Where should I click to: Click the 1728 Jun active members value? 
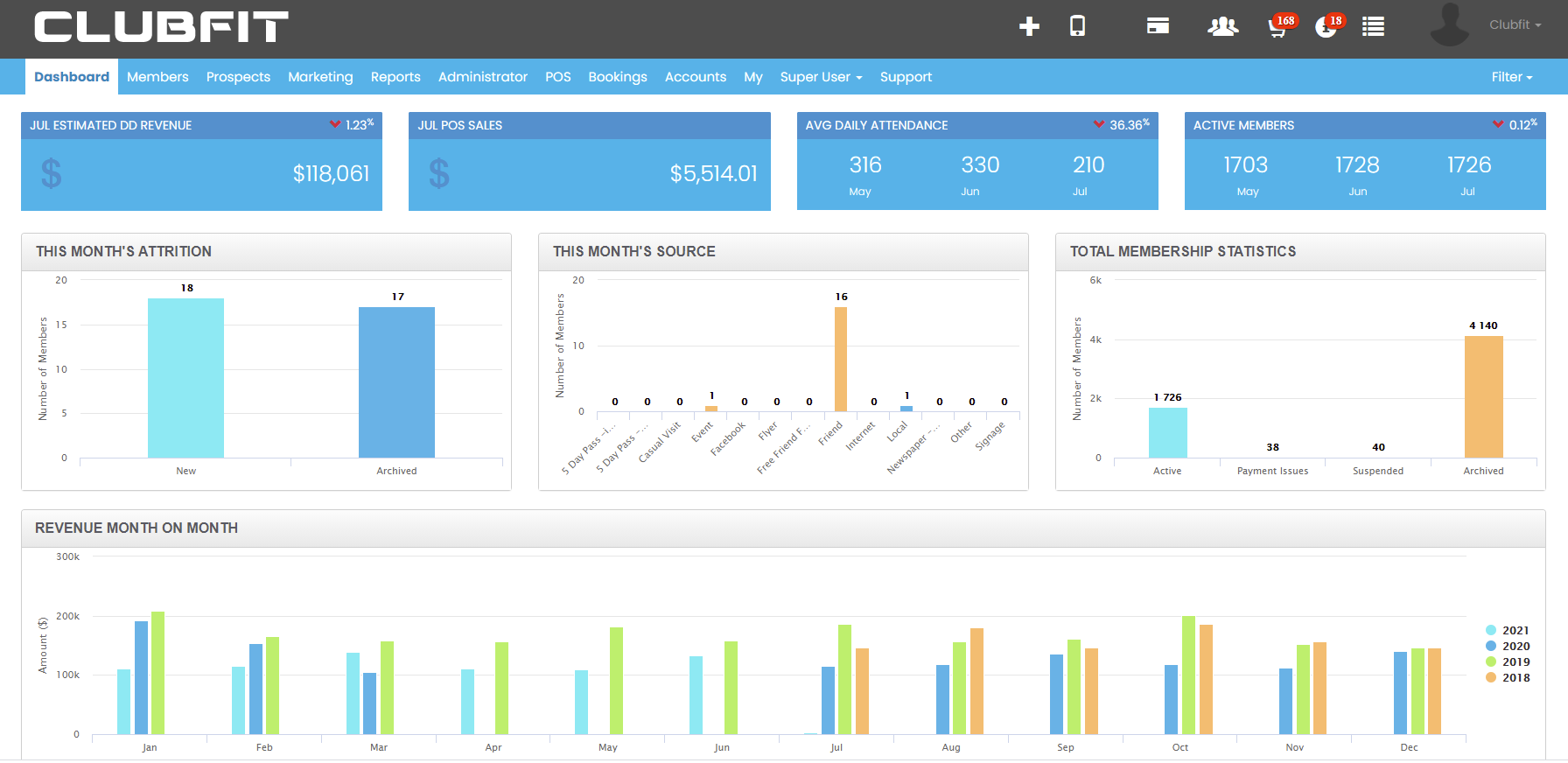(1357, 164)
